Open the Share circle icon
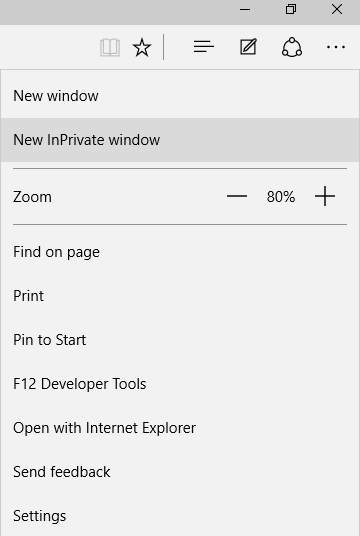Image resolution: width=360 pixels, height=536 pixels. [292, 47]
